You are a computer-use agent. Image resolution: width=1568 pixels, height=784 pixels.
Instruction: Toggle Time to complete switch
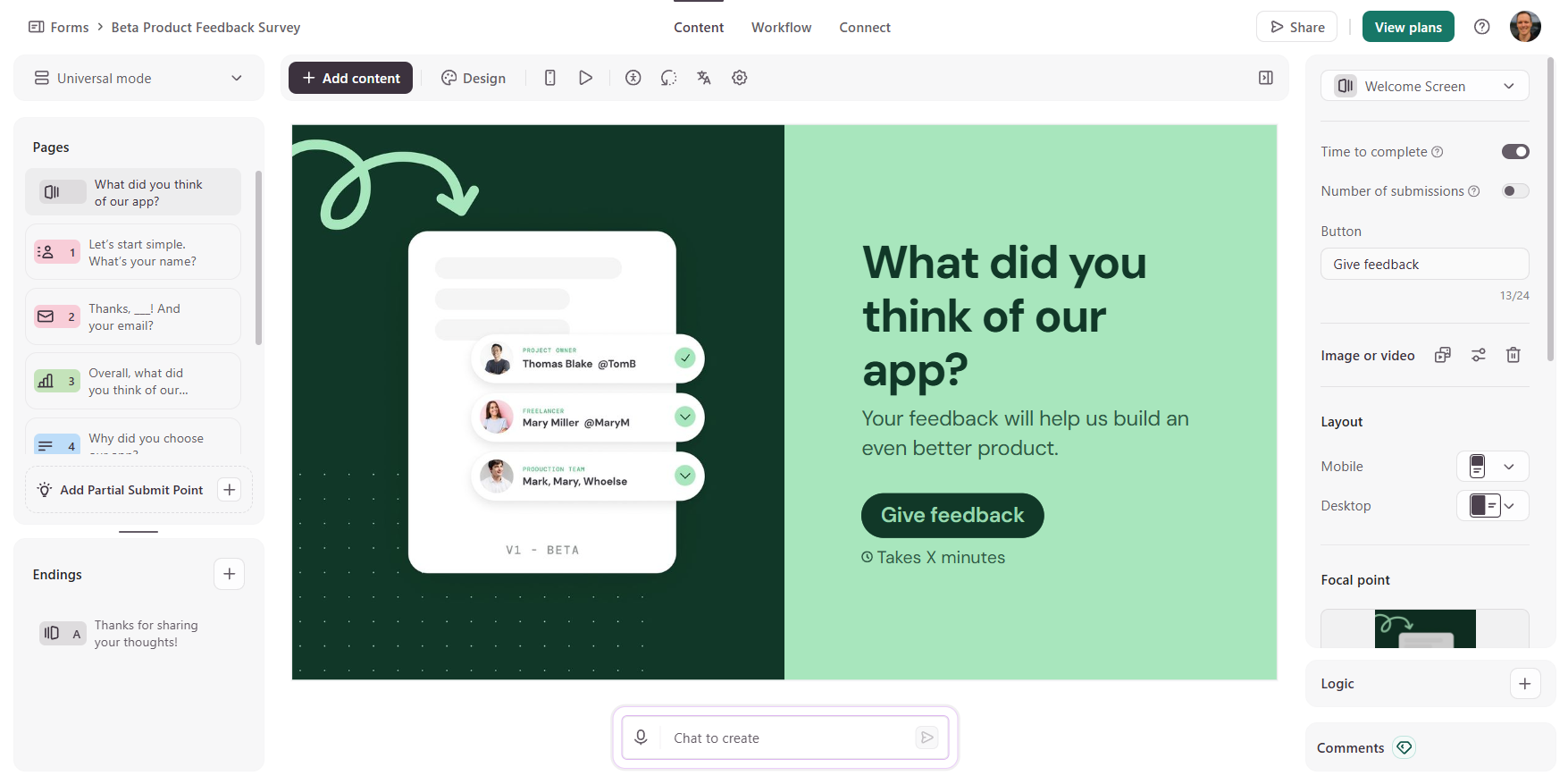click(1515, 152)
